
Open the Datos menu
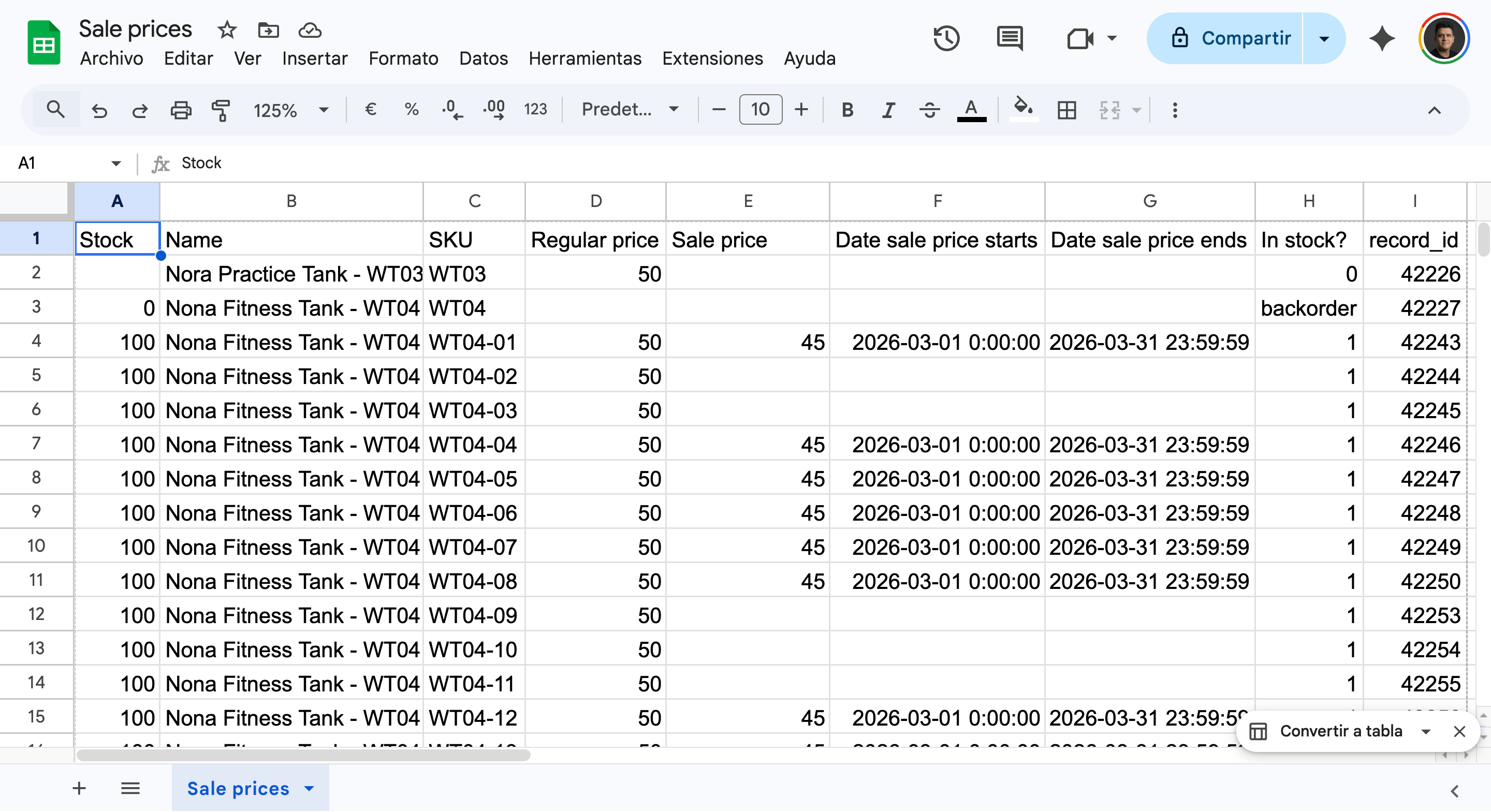click(484, 58)
